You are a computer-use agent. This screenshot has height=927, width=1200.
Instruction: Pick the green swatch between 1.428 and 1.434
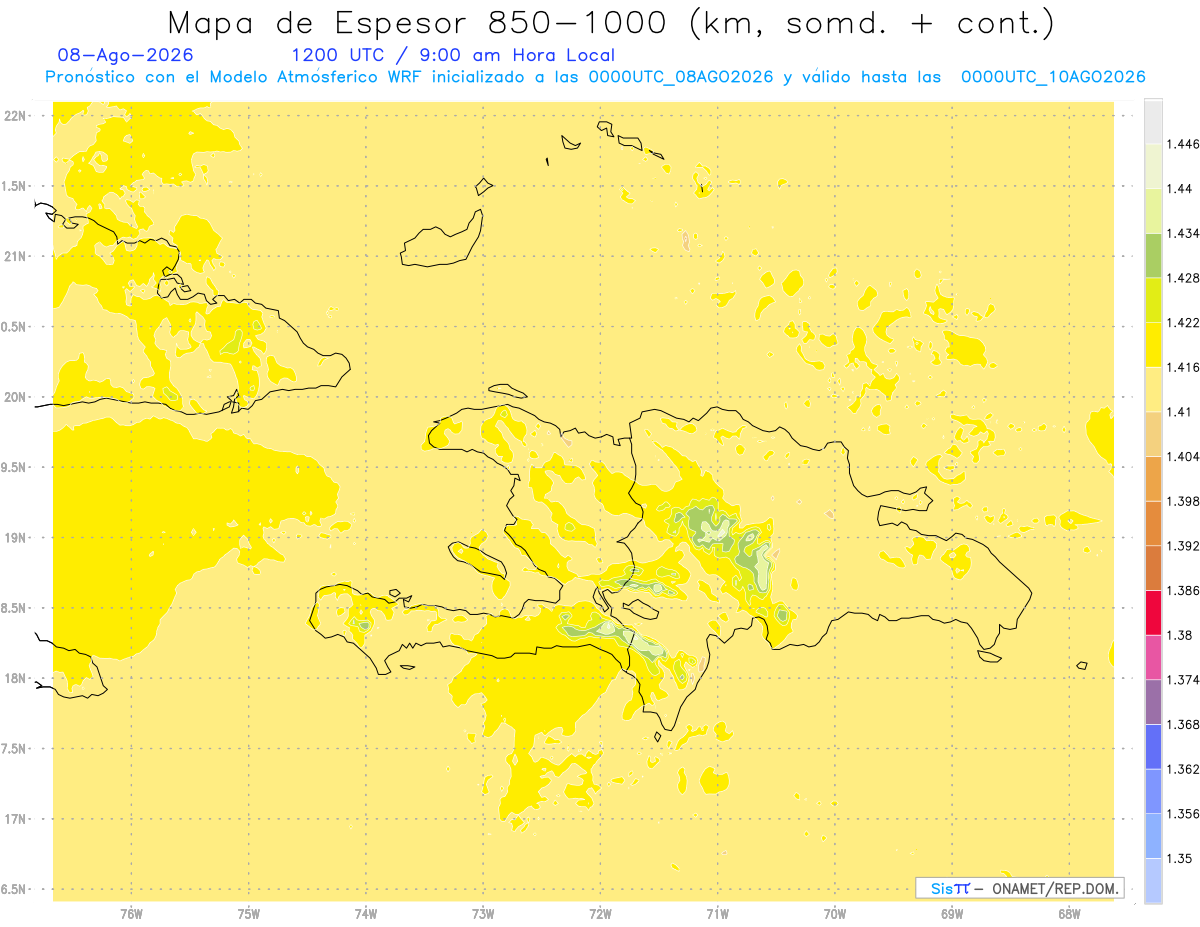click(1153, 255)
